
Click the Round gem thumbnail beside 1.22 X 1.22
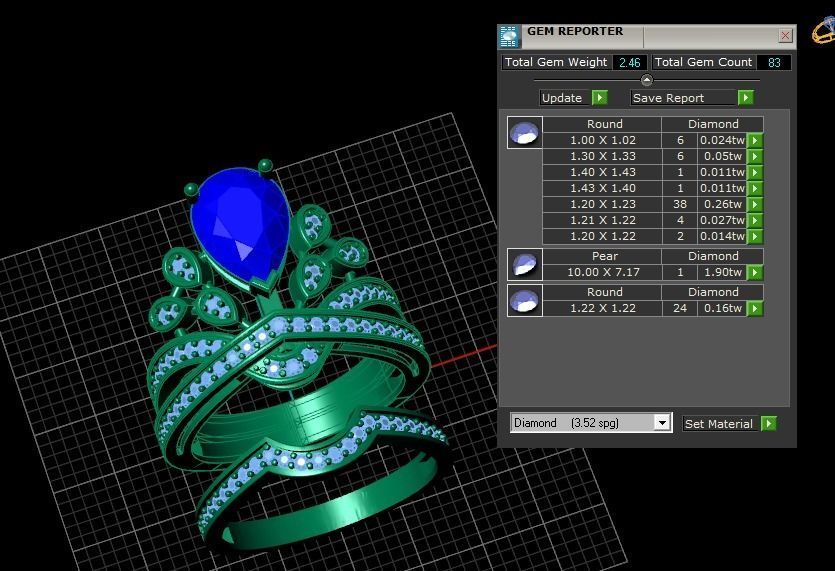pyautogui.click(x=525, y=300)
